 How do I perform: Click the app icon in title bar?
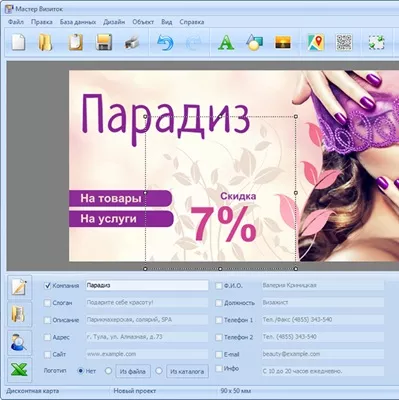point(9,9)
